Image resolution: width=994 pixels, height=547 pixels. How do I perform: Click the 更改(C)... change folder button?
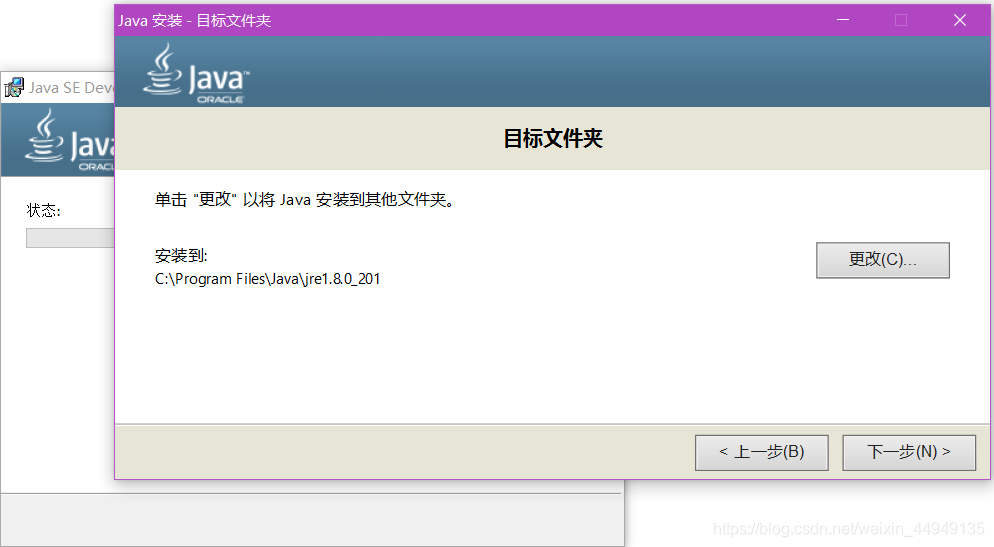(882, 260)
